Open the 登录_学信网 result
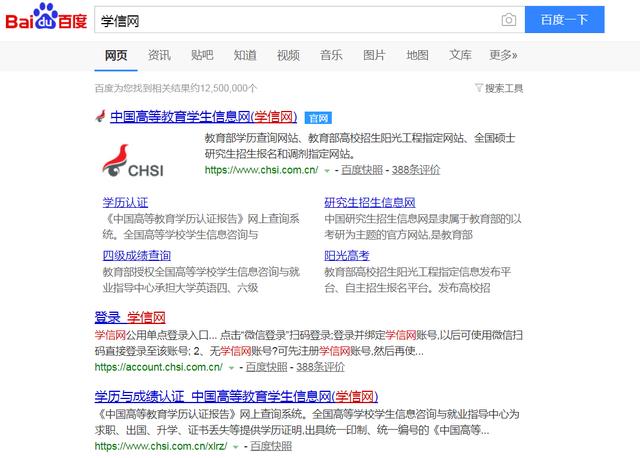Screen dimensions: 640x458 (x=129, y=317)
